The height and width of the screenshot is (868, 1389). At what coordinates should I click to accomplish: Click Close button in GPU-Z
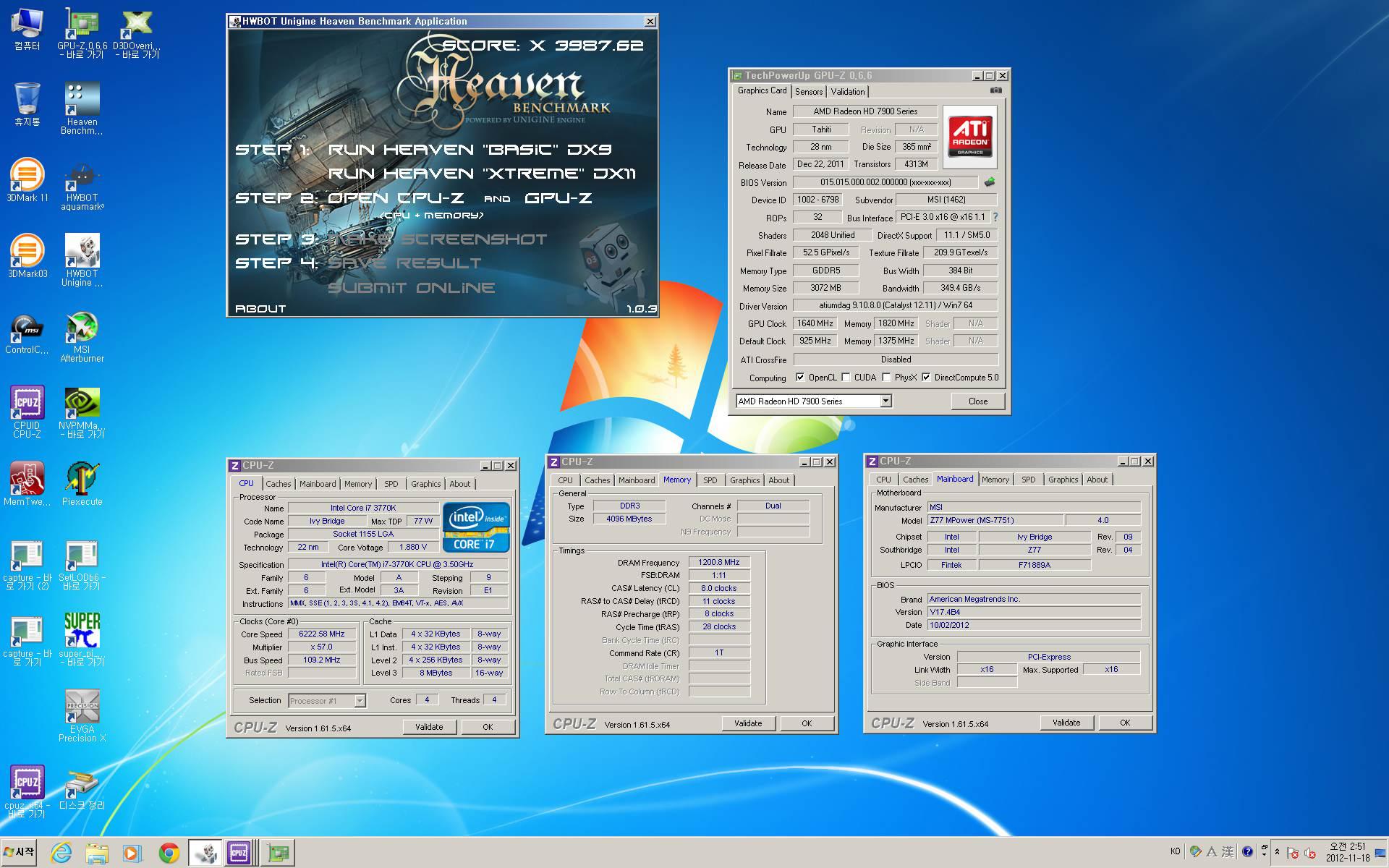[978, 401]
